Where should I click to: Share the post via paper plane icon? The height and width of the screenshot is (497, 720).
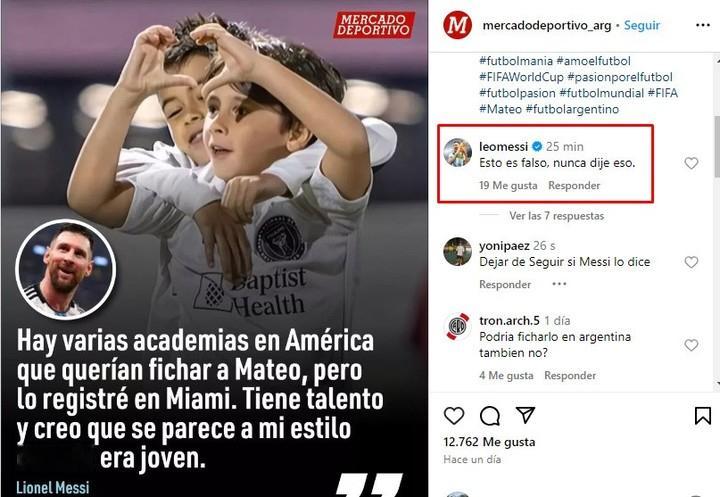point(525,415)
